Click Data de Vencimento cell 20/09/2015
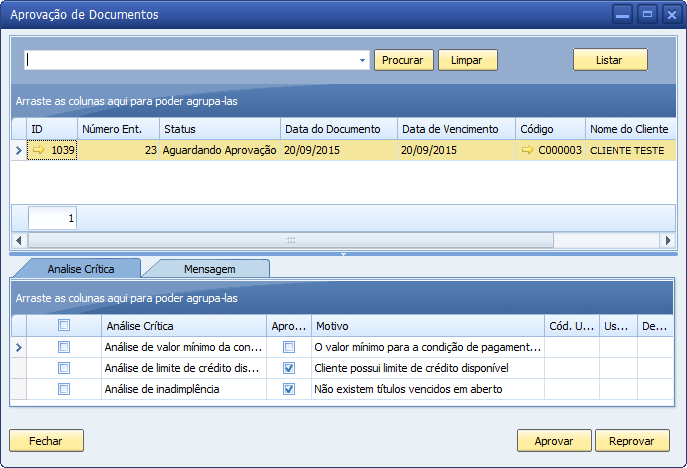The height and width of the screenshot is (468, 687). tap(457, 150)
